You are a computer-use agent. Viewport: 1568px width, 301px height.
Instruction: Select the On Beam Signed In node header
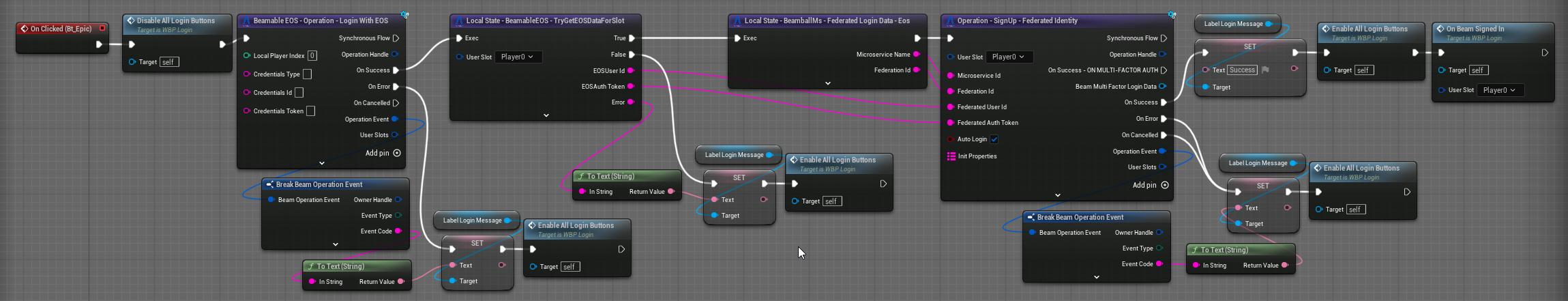coord(1475,29)
